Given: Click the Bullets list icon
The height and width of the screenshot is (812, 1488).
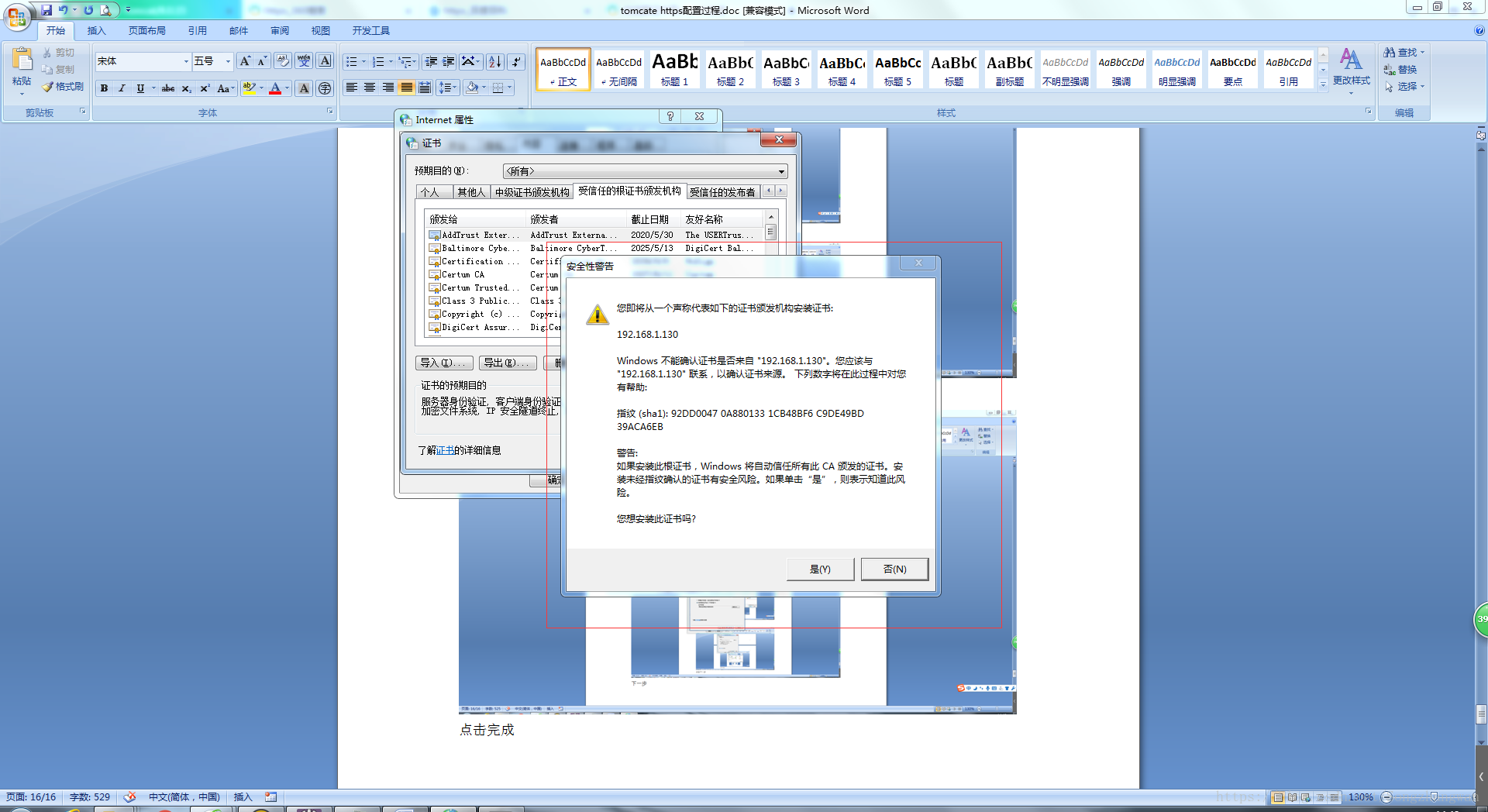Looking at the screenshot, I should pyautogui.click(x=351, y=61).
